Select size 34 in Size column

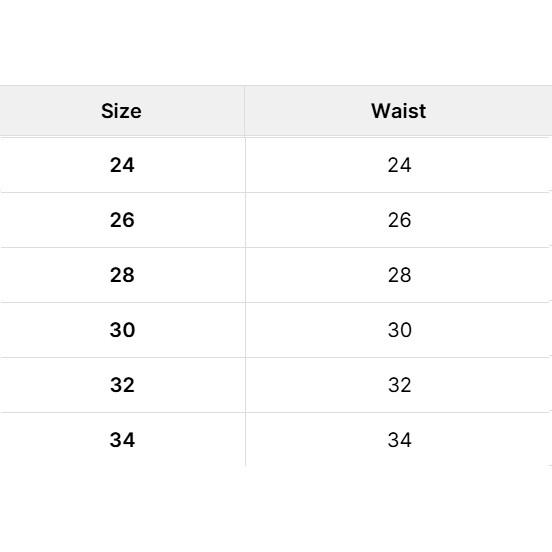click(122, 440)
